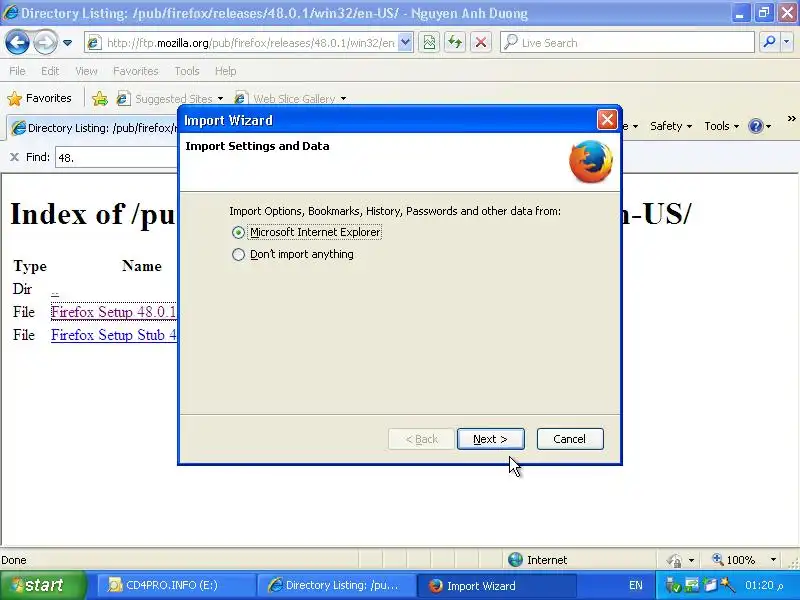Screen dimensions: 800x600
Task: Expand address bar URL dropdown
Action: [405, 43]
